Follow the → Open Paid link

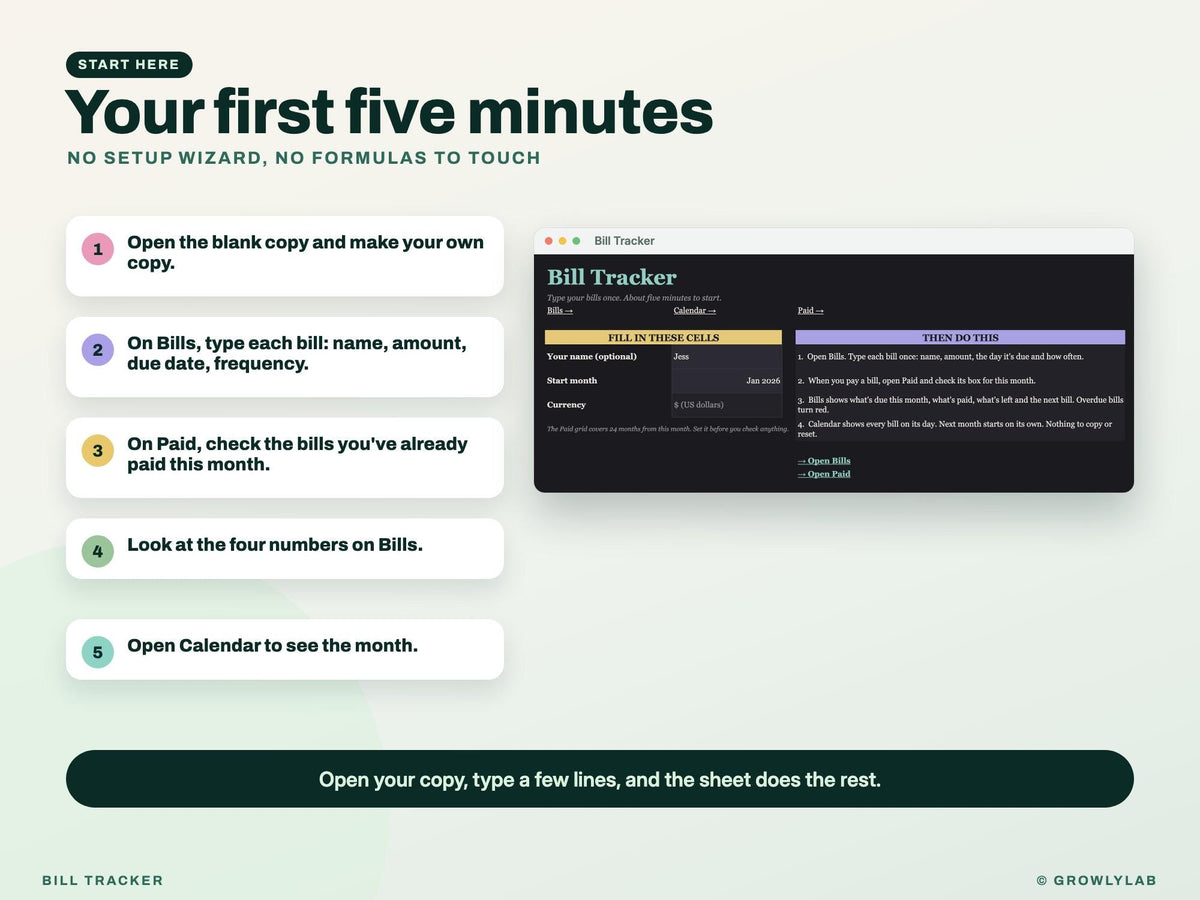(x=824, y=474)
